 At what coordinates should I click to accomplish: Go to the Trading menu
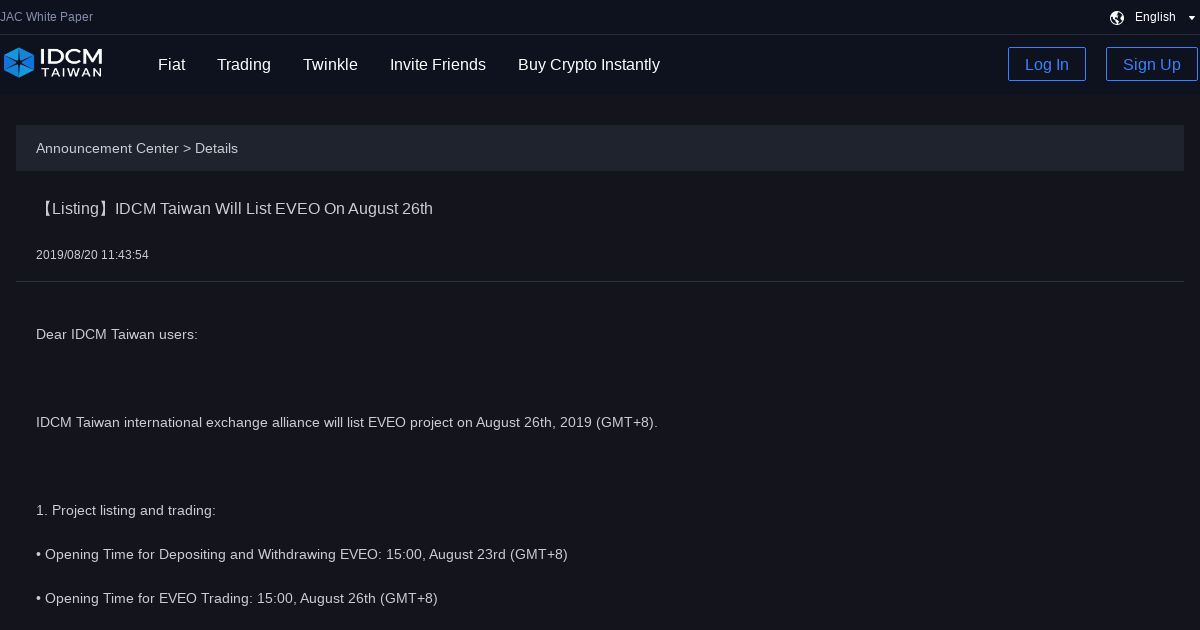pyautogui.click(x=243, y=64)
